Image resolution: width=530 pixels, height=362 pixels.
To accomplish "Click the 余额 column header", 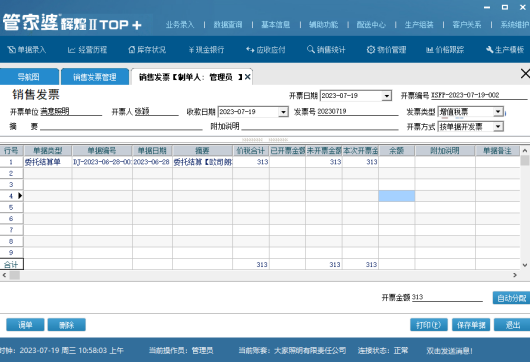I will click(x=397, y=151).
